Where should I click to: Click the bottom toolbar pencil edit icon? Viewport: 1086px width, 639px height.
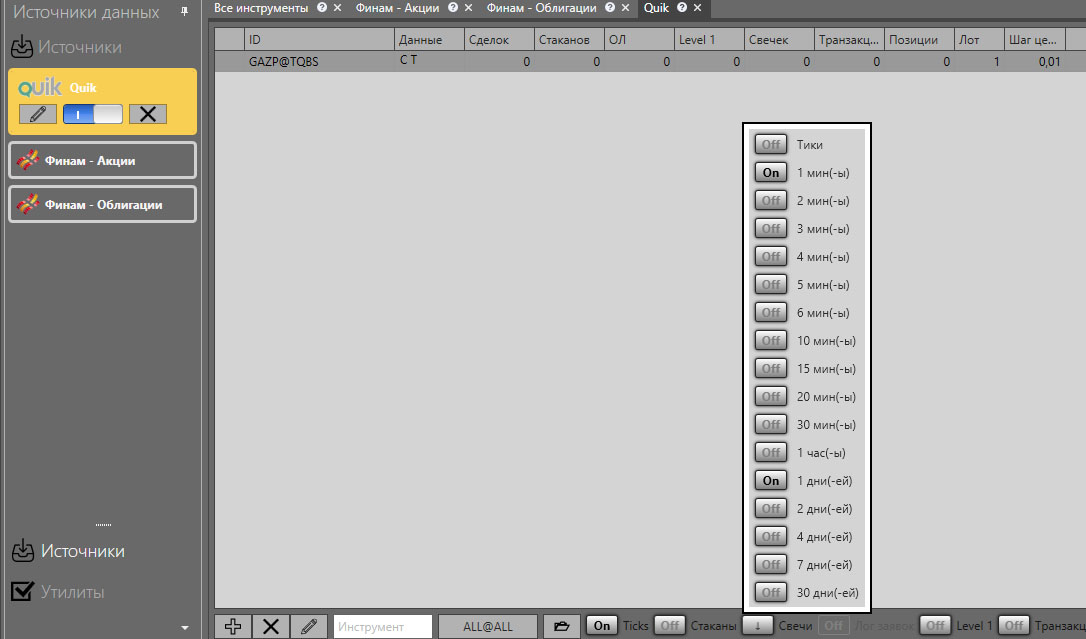(308, 626)
